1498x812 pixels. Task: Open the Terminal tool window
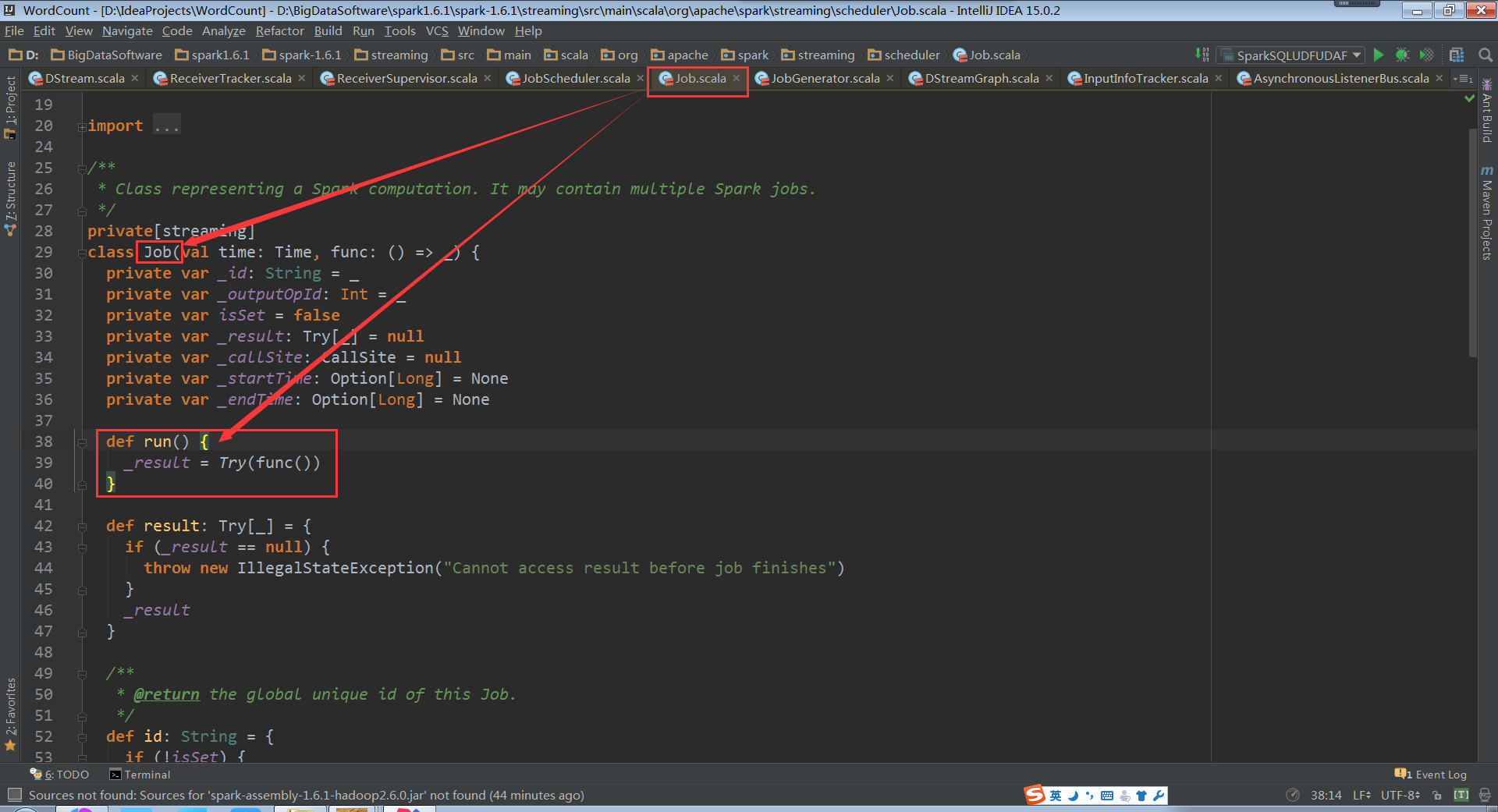[x=140, y=775]
